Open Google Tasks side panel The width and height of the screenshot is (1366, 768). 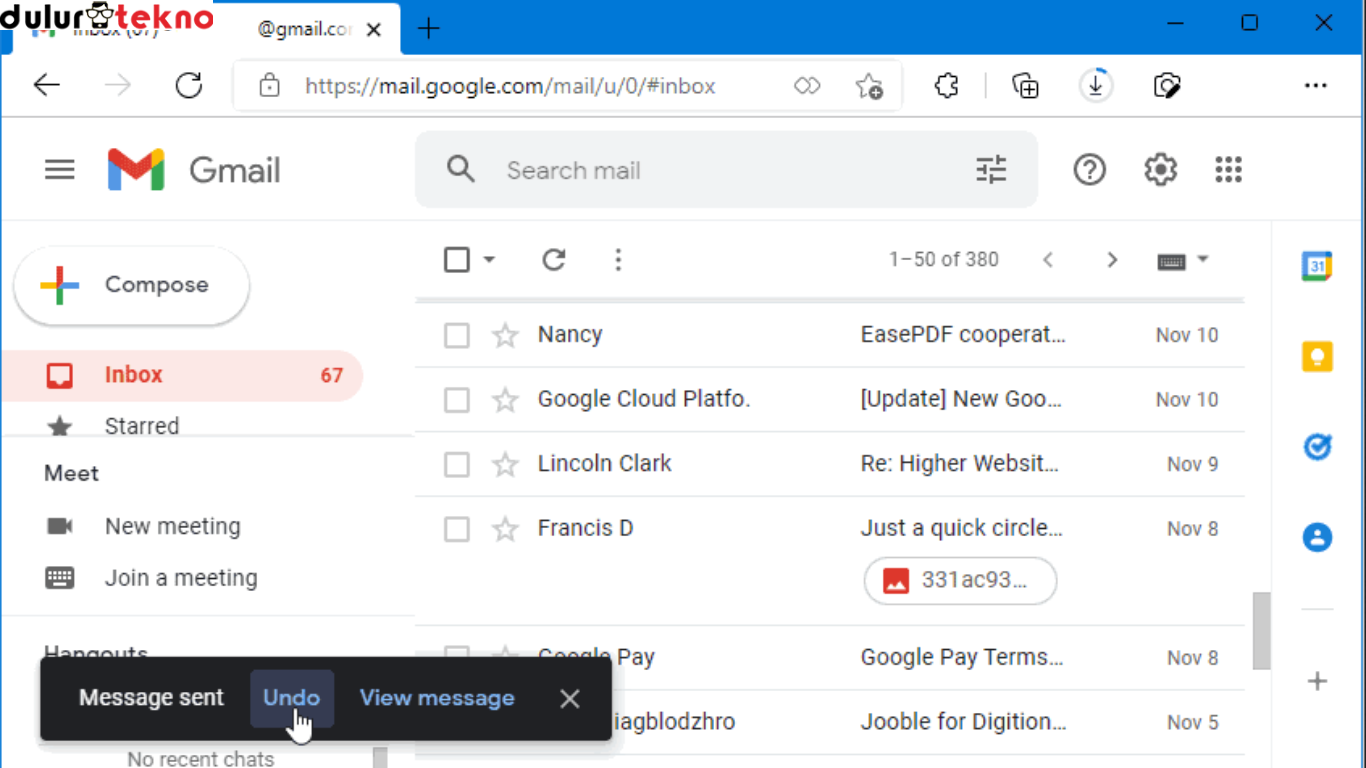[1317, 446]
